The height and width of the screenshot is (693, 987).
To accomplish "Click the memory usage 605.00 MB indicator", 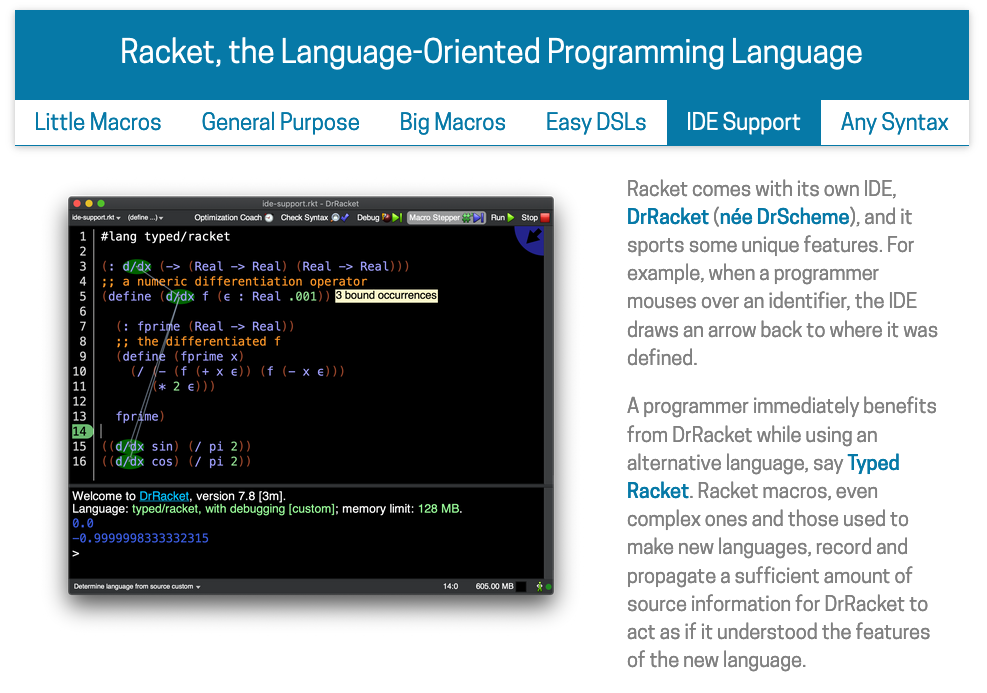I will click(494, 586).
